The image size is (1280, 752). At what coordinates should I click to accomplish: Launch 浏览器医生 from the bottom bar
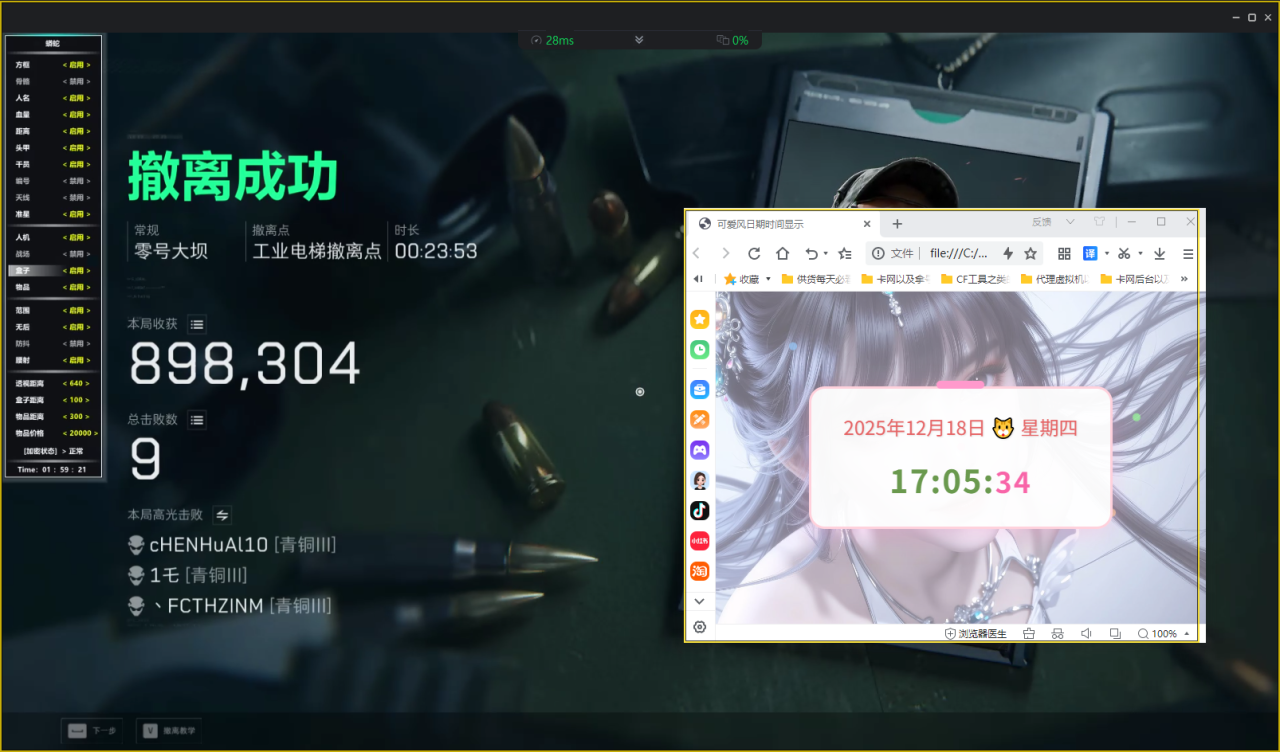975,633
